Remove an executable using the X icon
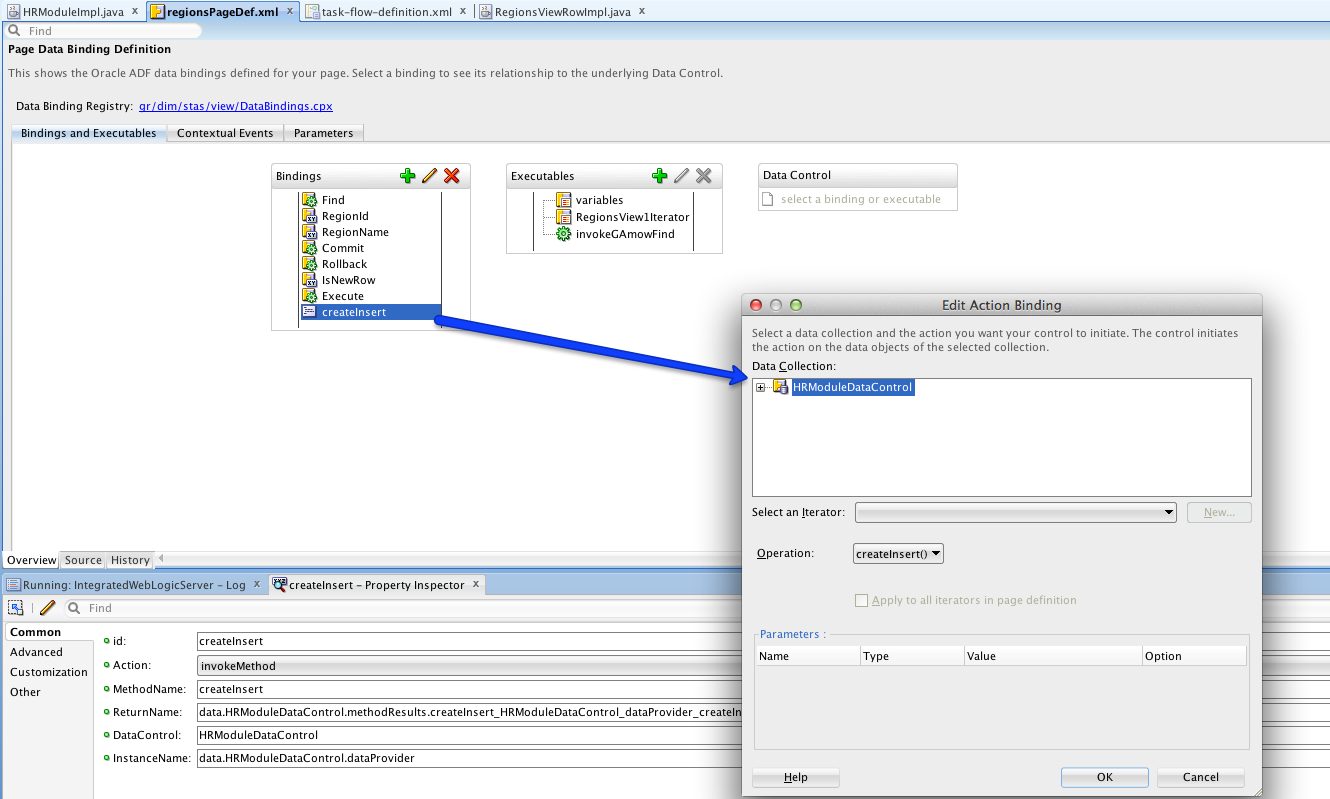The width and height of the screenshot is (1330, 799). (x=704, y=175)
